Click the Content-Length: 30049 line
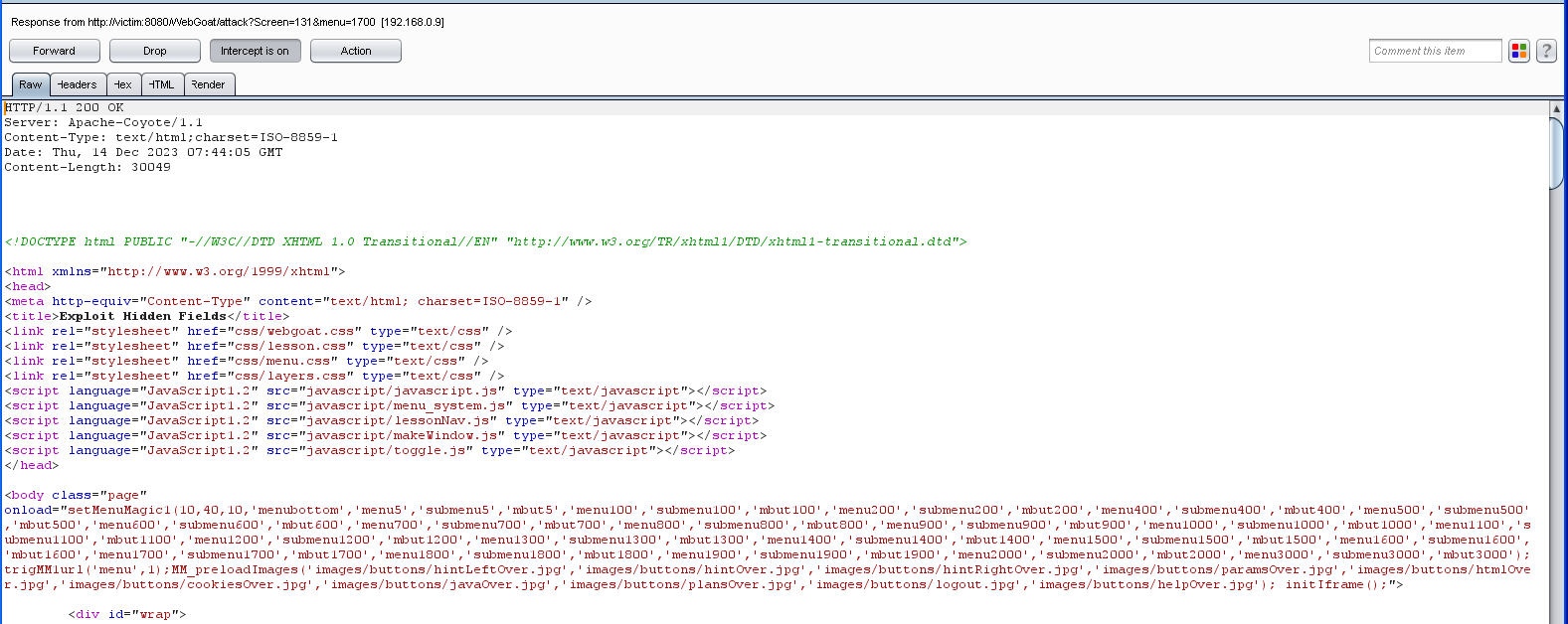The height and width of the screenshot is (624, 1568). [87, 167]
